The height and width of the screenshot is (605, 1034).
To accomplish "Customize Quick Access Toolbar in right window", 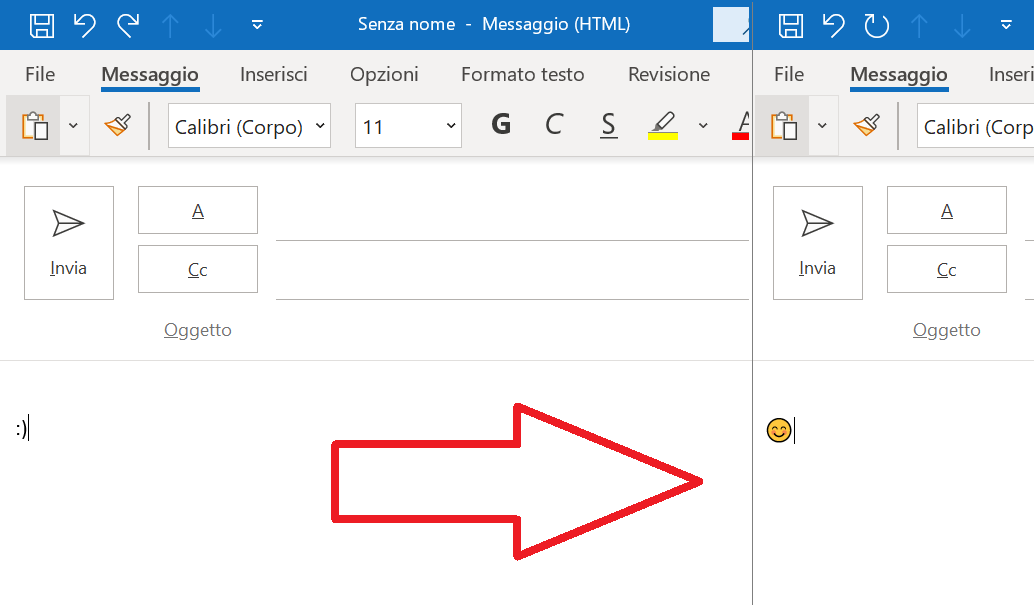I will (1006, 25).
